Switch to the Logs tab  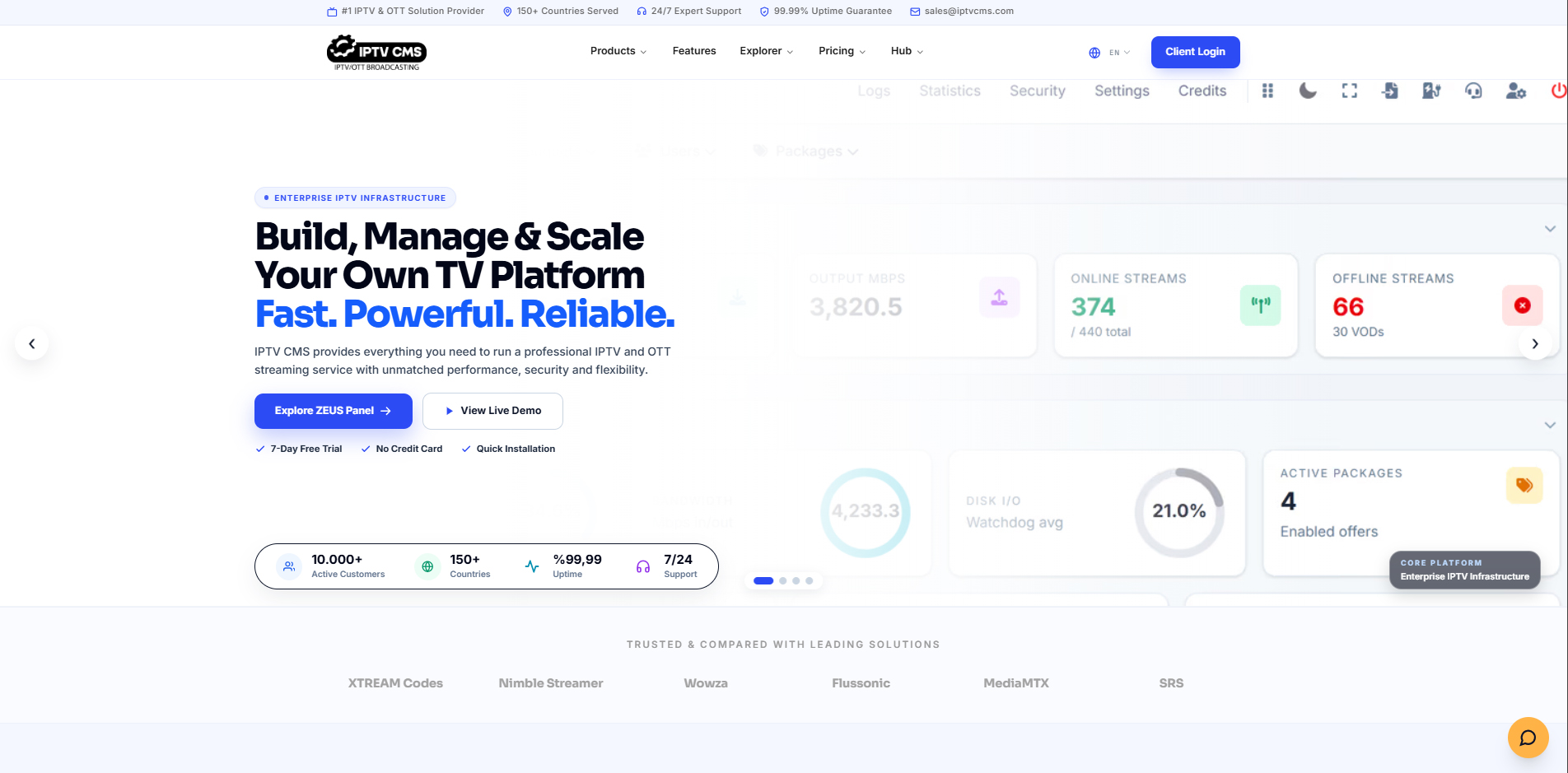pyautogui.click(x=874, y=91)
